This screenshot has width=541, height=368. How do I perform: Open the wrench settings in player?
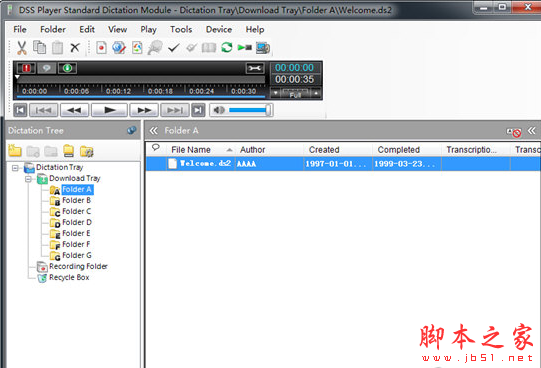255,68
